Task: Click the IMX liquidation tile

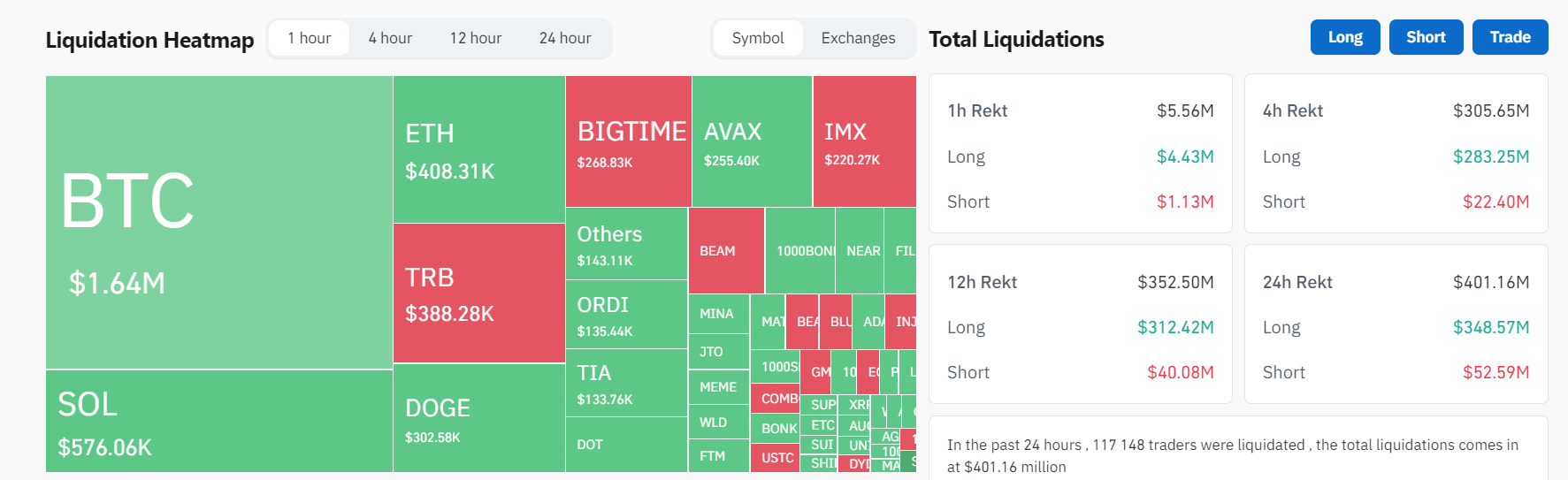Action: tap(864, 141)
